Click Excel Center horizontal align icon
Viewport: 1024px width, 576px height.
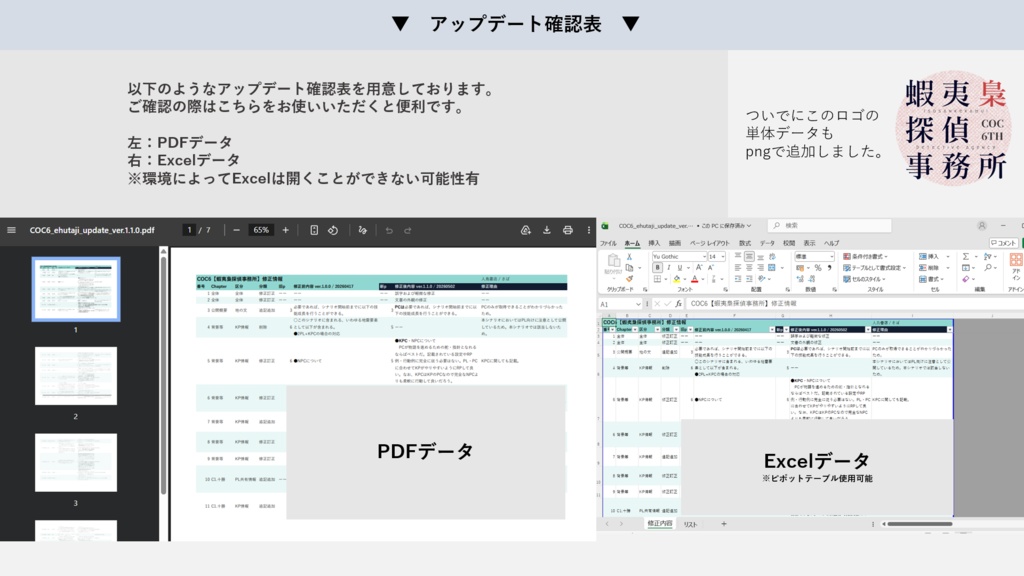point(749,268)
